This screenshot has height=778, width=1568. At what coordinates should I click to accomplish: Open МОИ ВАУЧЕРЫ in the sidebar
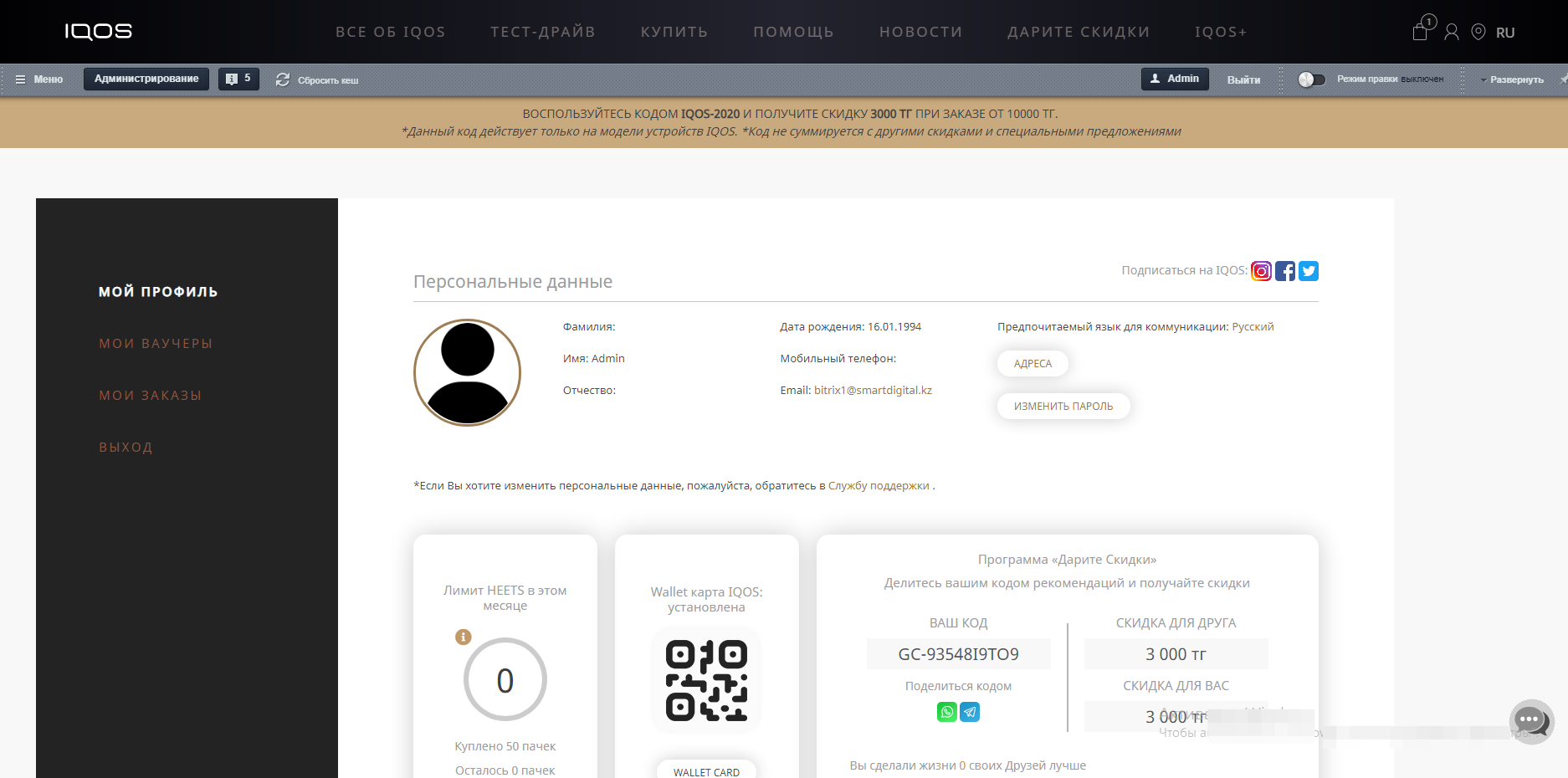[156, 344]
